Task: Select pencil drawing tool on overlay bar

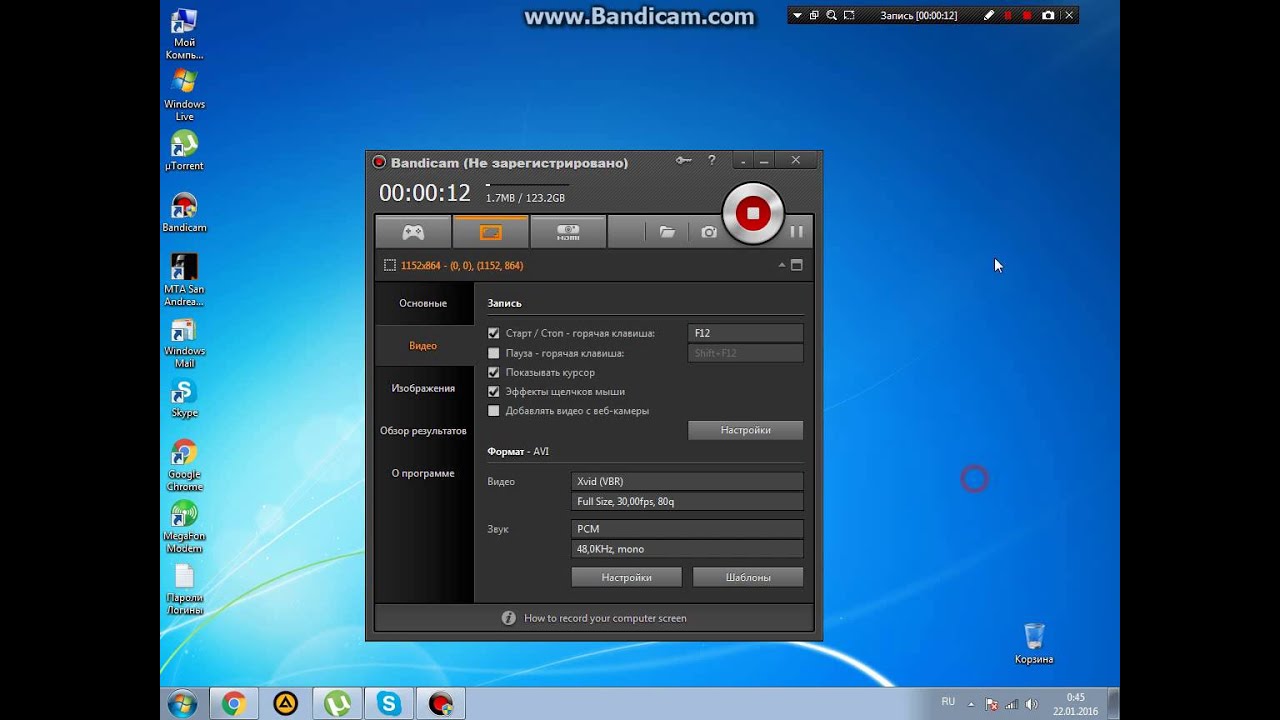Action: point(989,16)
